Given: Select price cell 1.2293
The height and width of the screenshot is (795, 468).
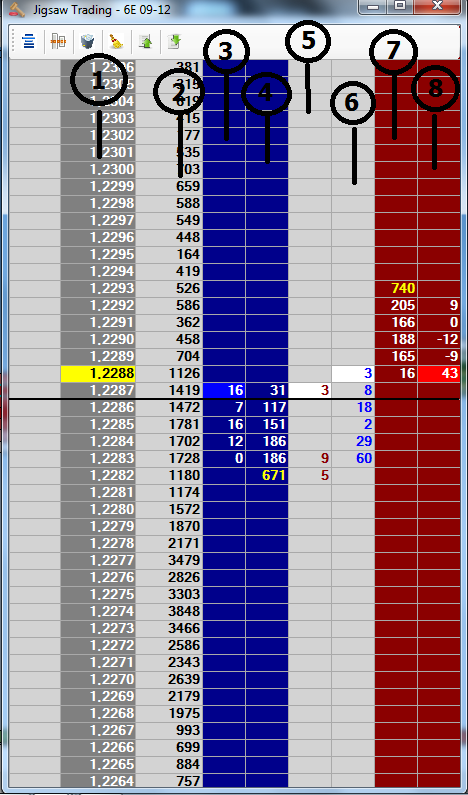Looking at the screenshot, I should pyautogui.click(x=98, y=288).
